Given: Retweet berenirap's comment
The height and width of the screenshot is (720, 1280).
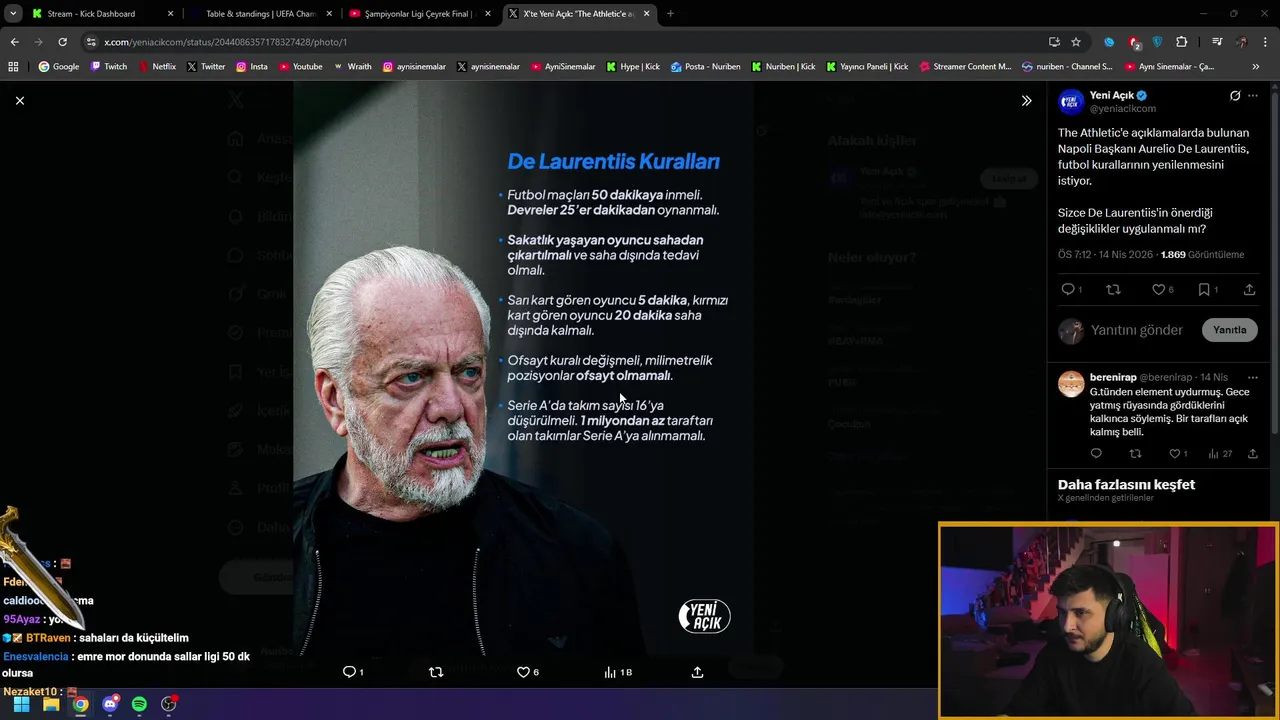Looking at the screenshot, I should point(1135,453).
